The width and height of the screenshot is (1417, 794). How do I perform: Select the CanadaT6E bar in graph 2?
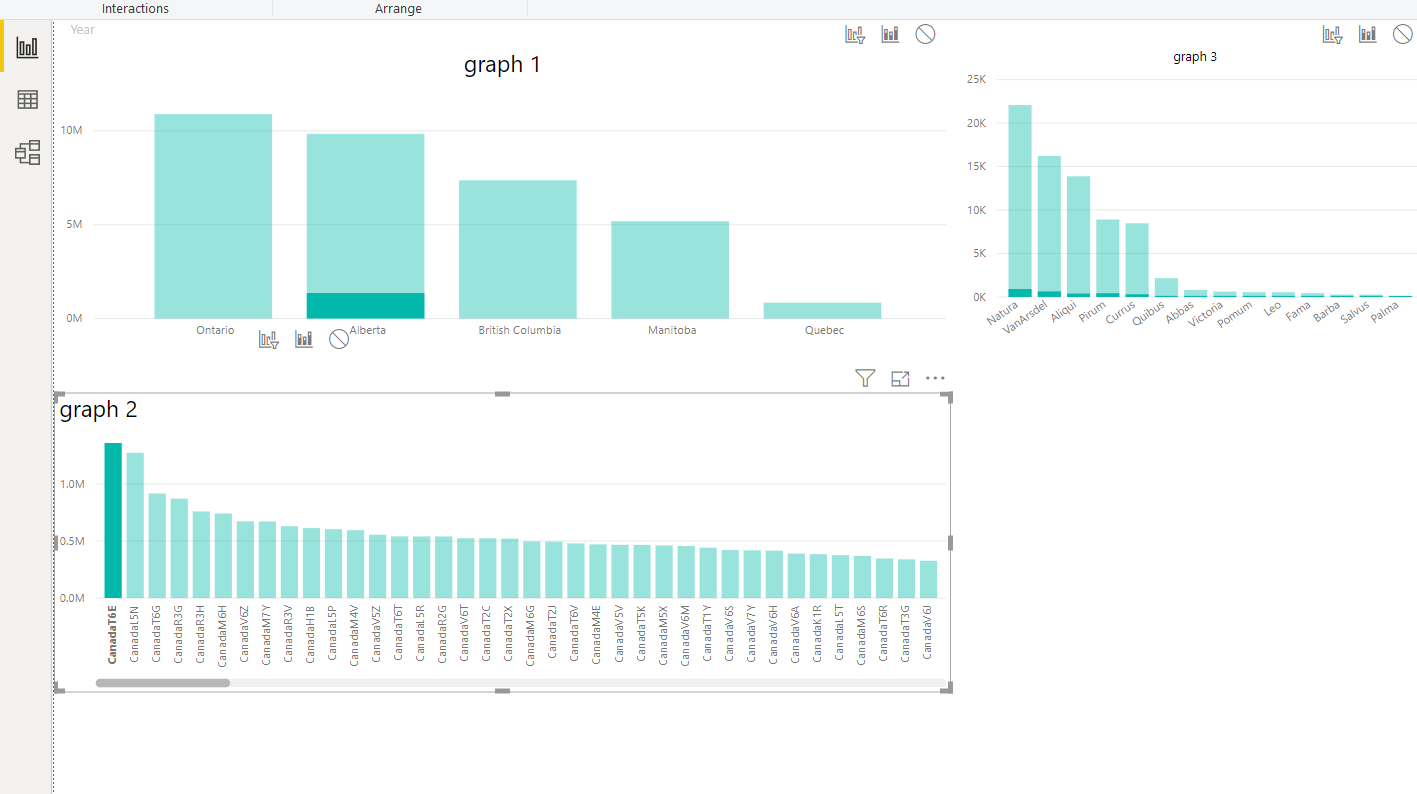113,520
